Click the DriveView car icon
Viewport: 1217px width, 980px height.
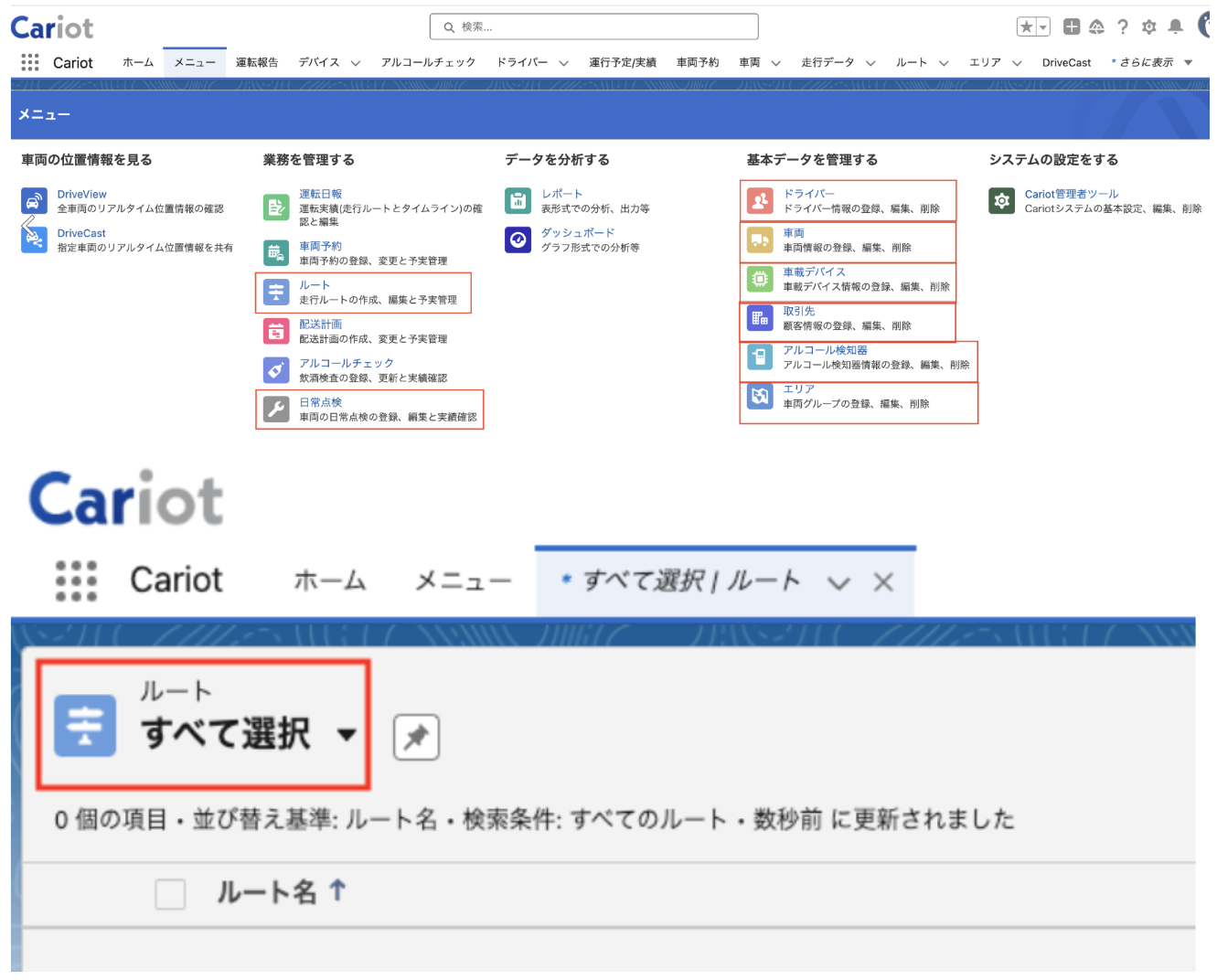[34, 200]
